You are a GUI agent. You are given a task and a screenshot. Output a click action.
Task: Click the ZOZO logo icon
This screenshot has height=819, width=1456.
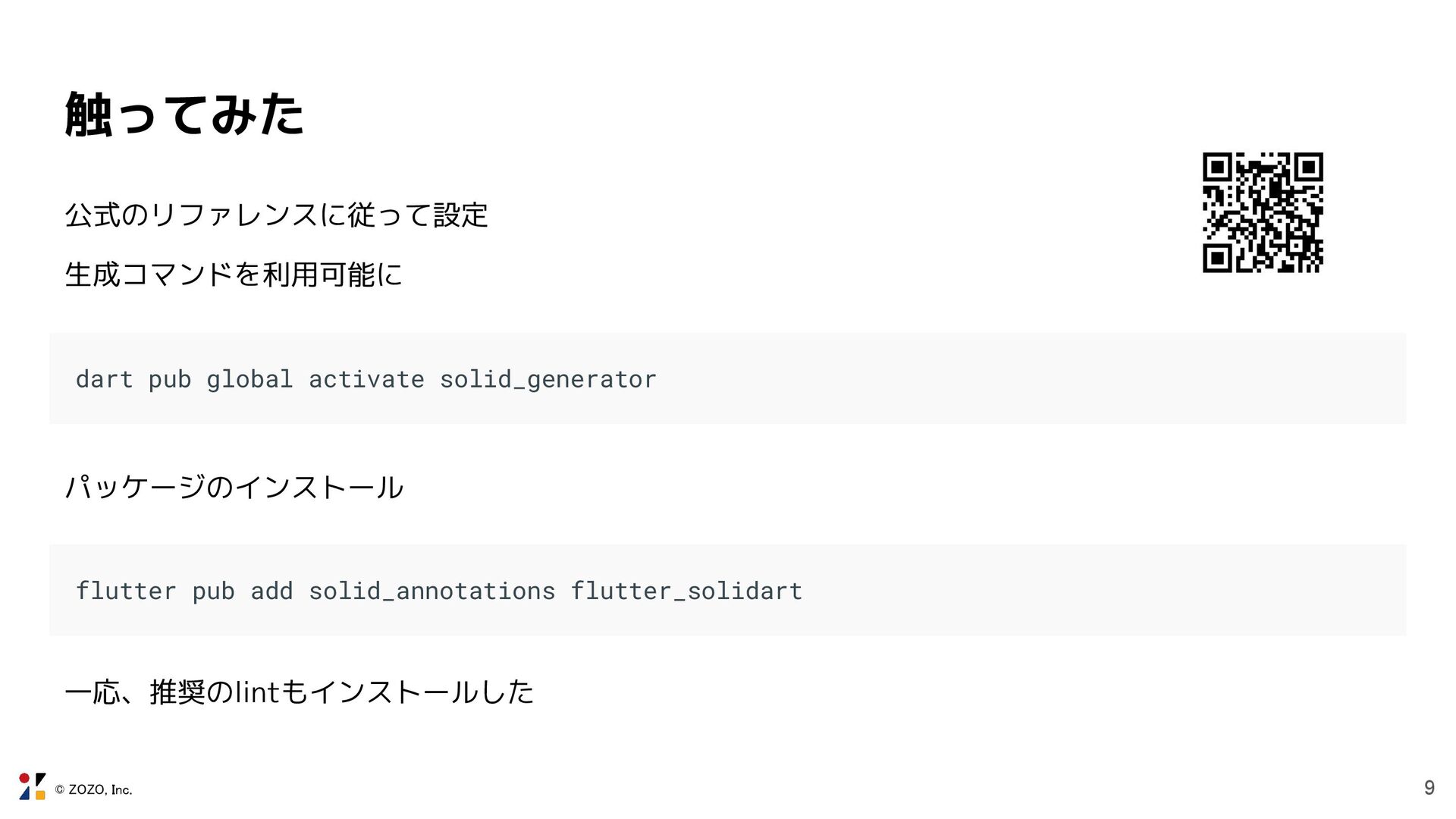click(32, 786)
